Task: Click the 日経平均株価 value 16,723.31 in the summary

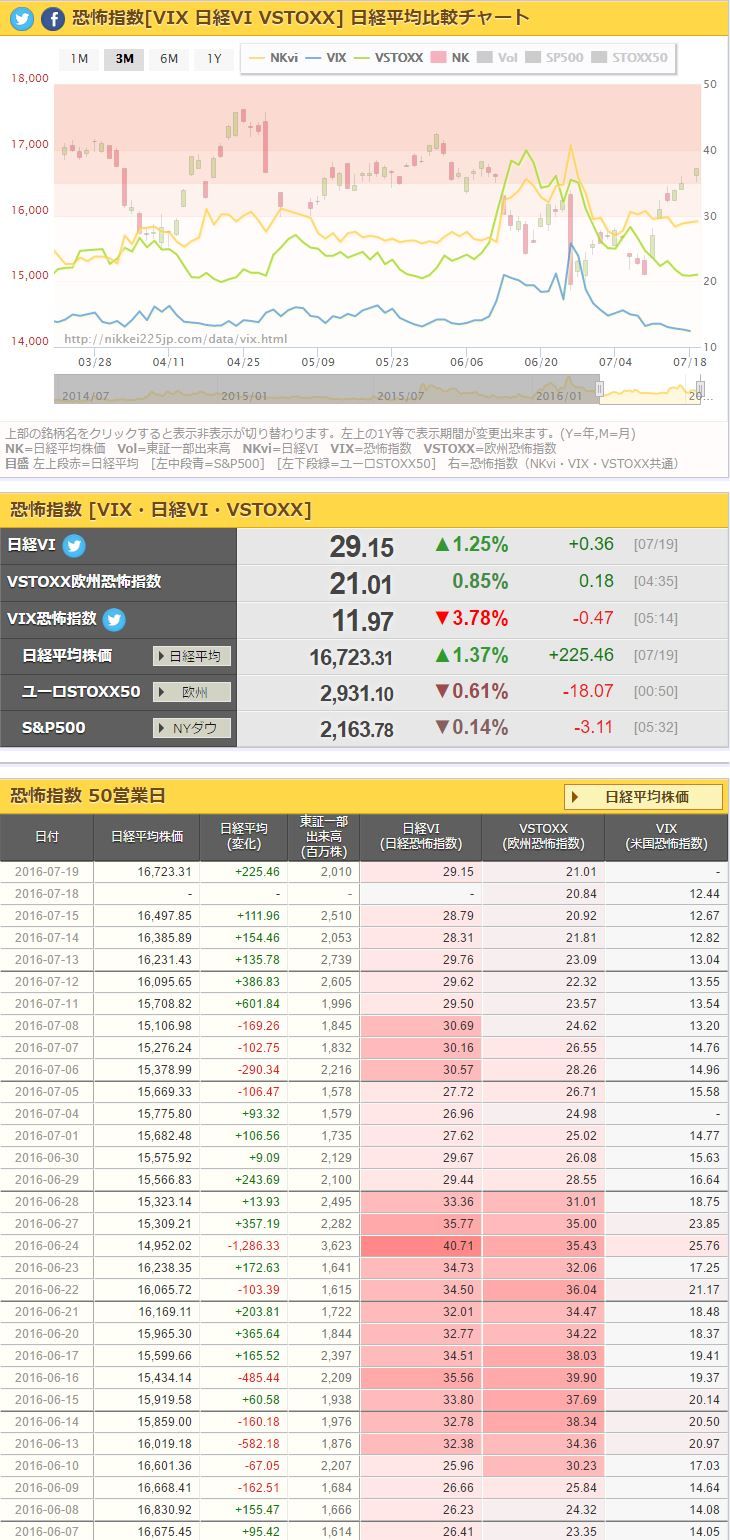Action: [x=351, y=657]
